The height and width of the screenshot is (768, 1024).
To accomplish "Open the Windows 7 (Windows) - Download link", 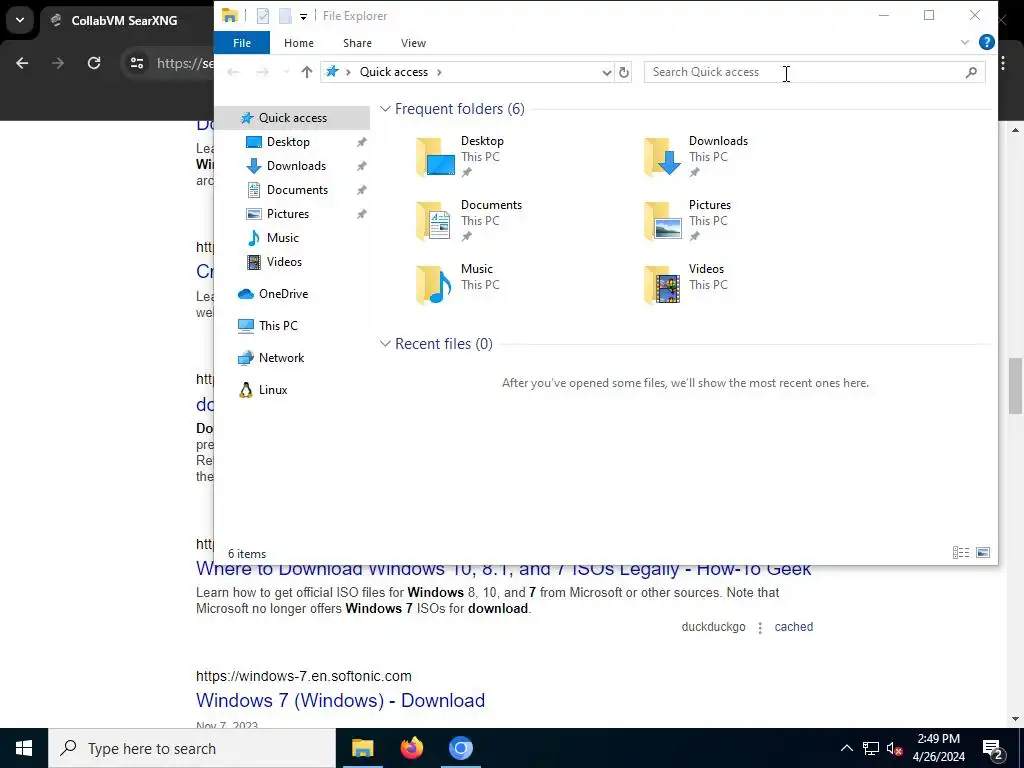I will [340, 700].
